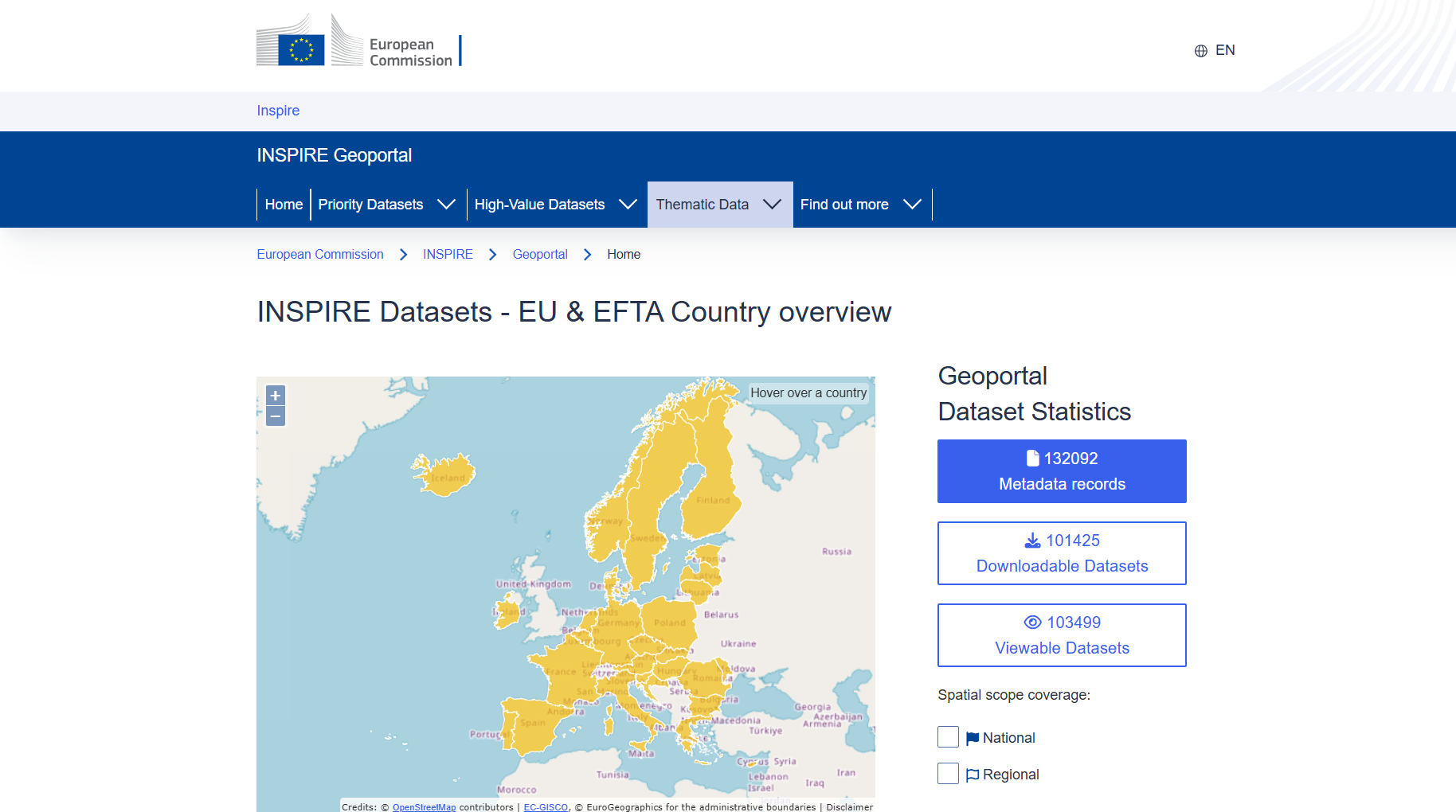The height and width of the screenshot is (812, 1456).
Task: Enable the National spatial scope checkbox
Action: click(x=948, y=737)
